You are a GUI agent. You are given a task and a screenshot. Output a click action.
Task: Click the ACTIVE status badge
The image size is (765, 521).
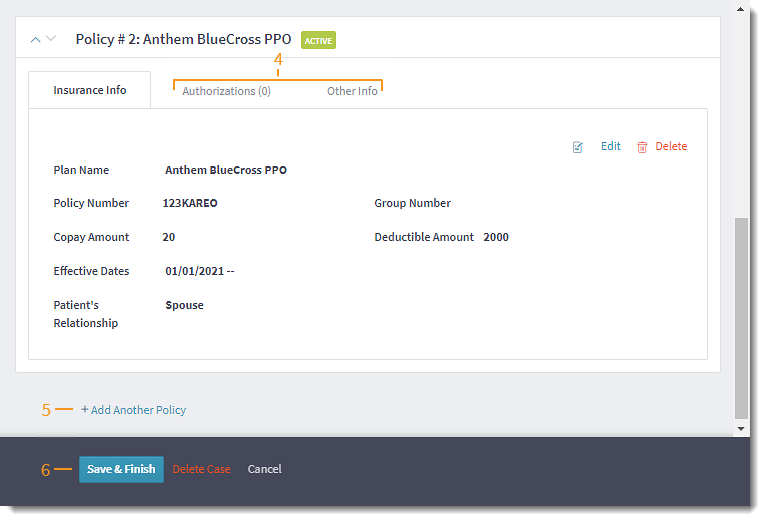click(x=318, y=40)
